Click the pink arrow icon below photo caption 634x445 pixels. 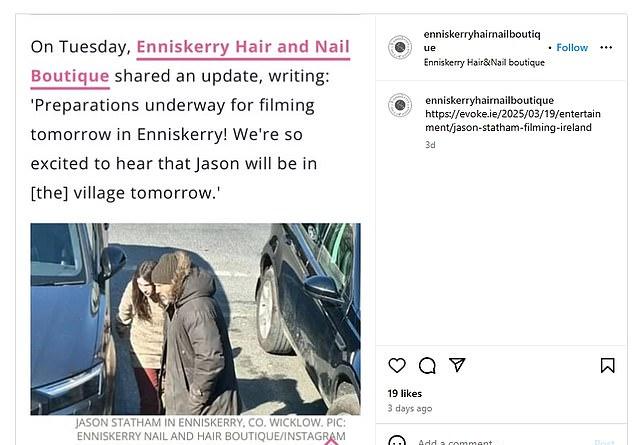[x=331, y=442]
